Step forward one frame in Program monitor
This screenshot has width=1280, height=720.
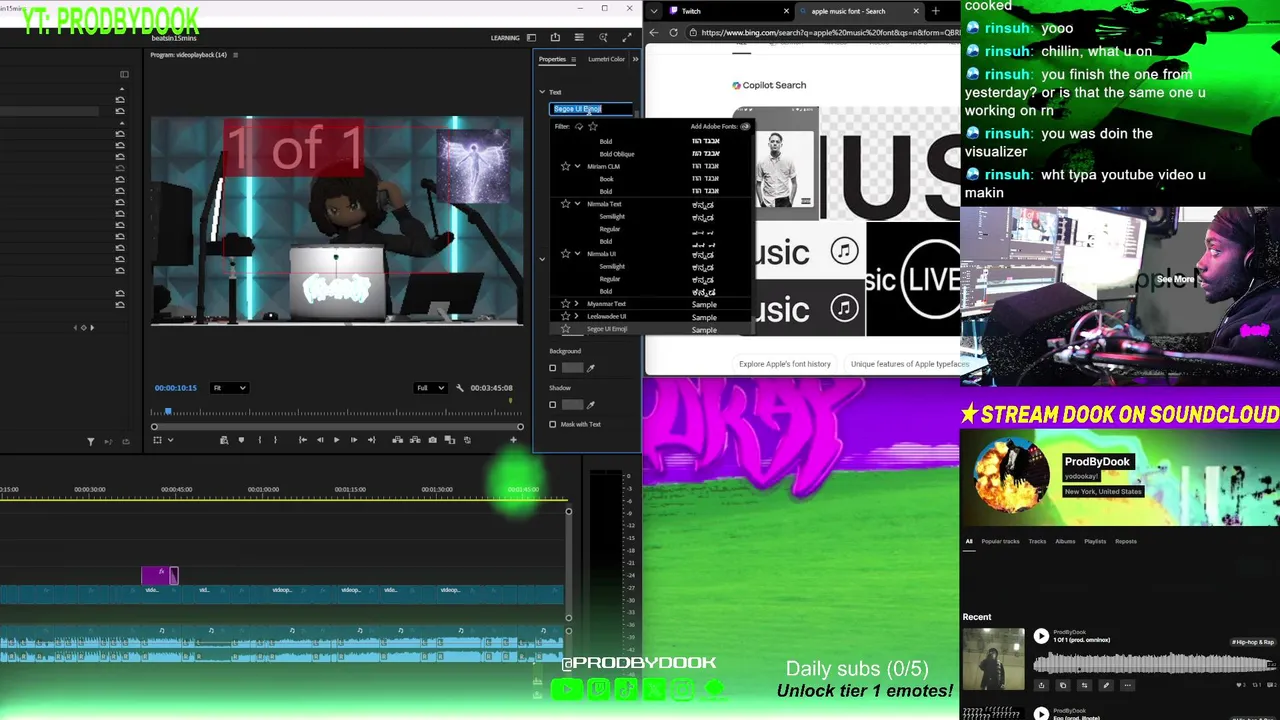click(353, 440)
